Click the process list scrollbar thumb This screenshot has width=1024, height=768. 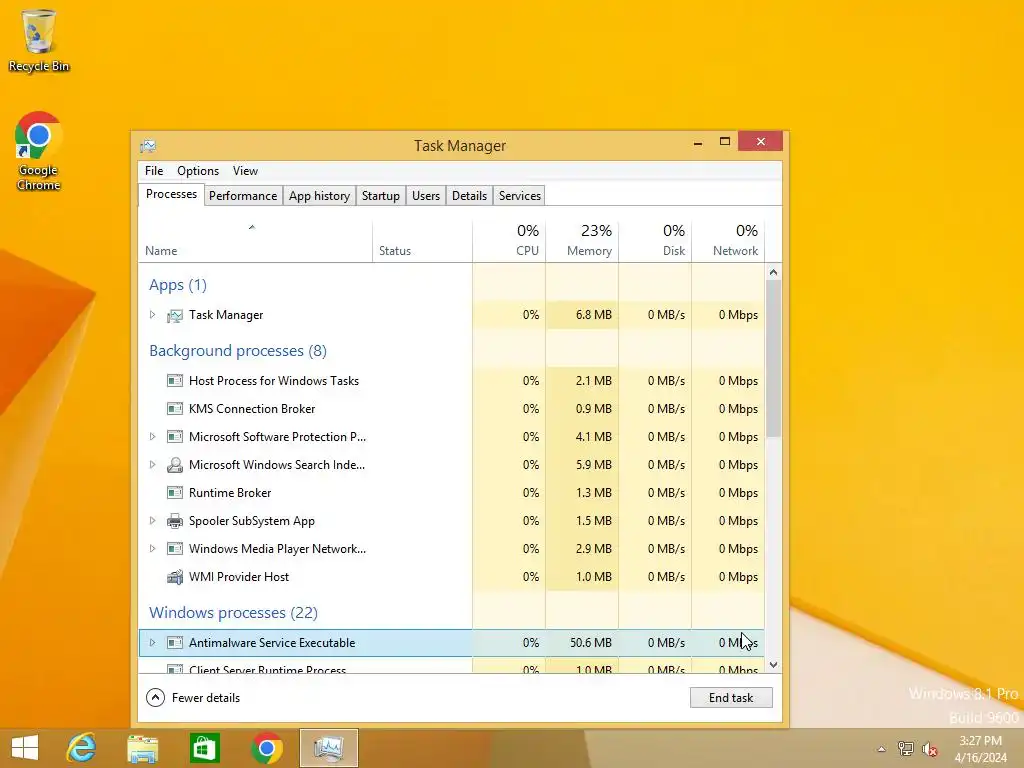pos(773,359)
